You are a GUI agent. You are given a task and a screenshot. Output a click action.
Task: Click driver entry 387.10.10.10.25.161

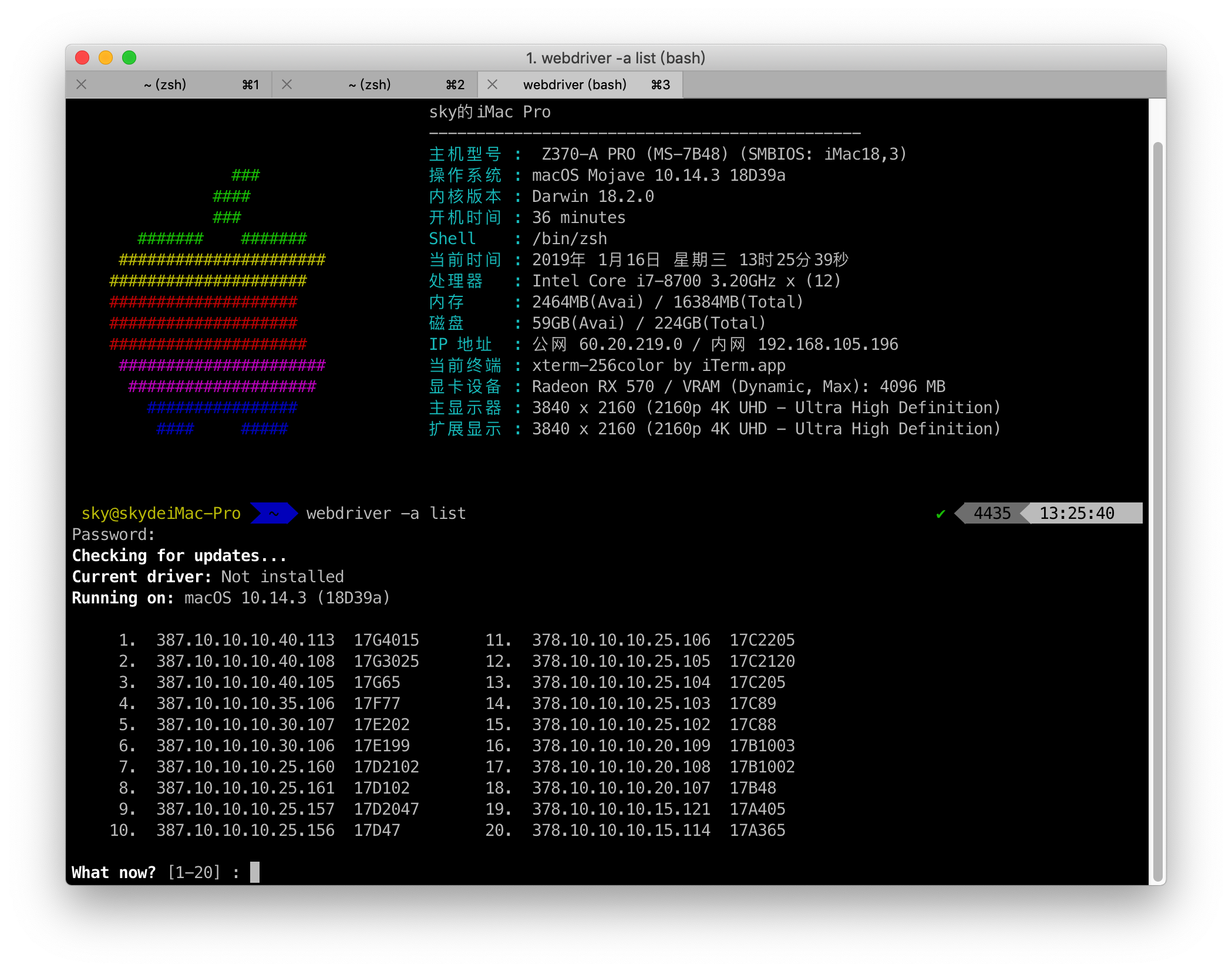coord(245,788)
